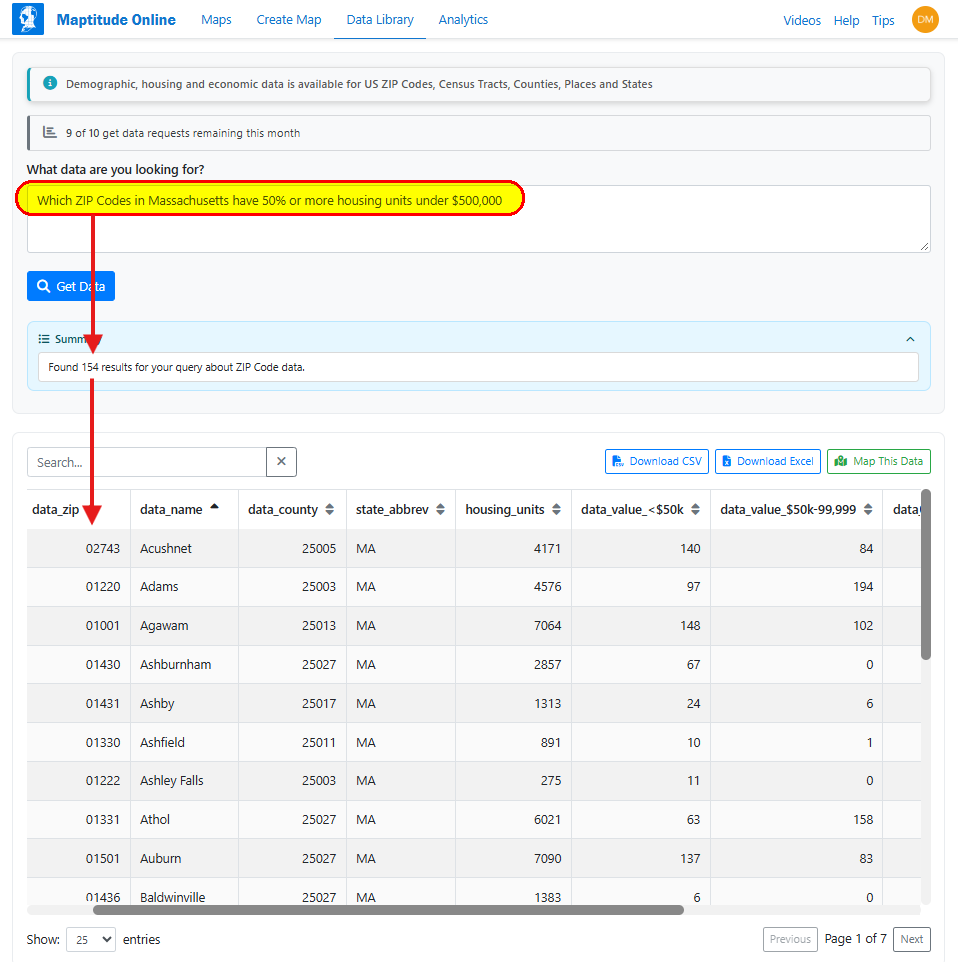Open the Show entries dropdown

[x=91, y=939]
